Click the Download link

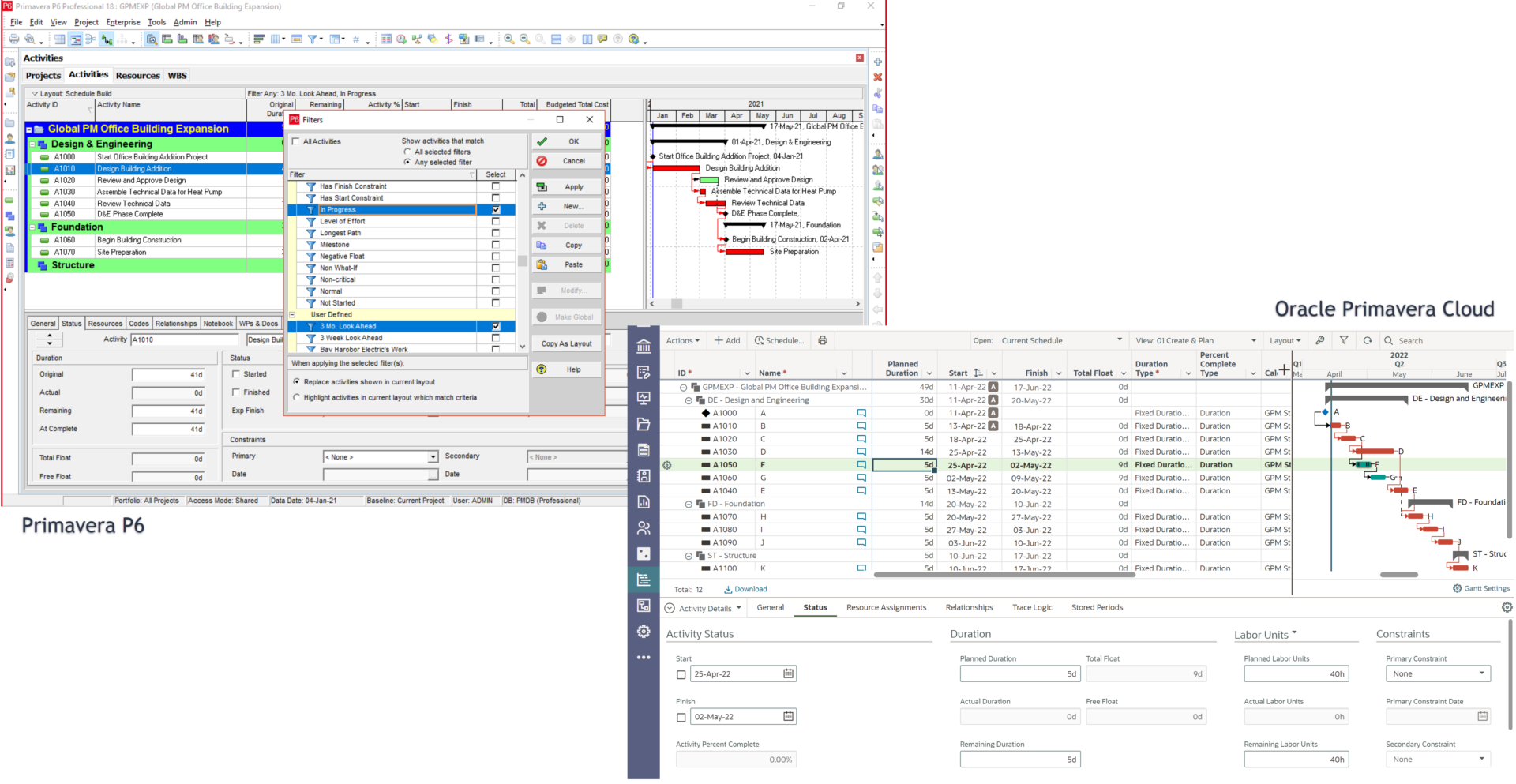[x=745, y=589]
